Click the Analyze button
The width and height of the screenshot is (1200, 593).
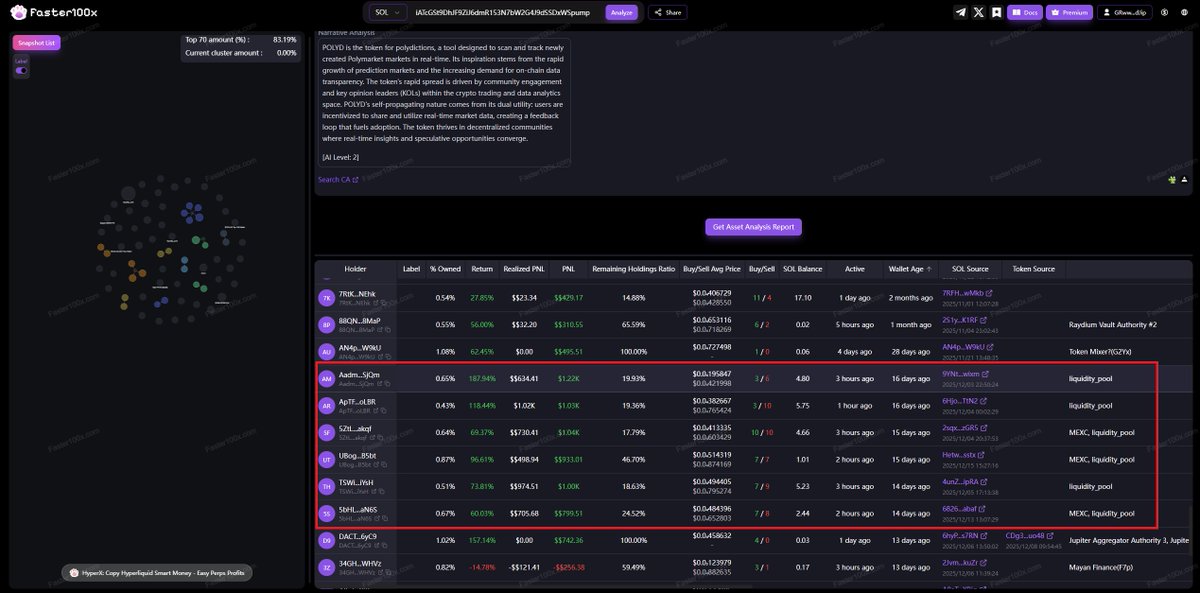(x=621, y=13)
